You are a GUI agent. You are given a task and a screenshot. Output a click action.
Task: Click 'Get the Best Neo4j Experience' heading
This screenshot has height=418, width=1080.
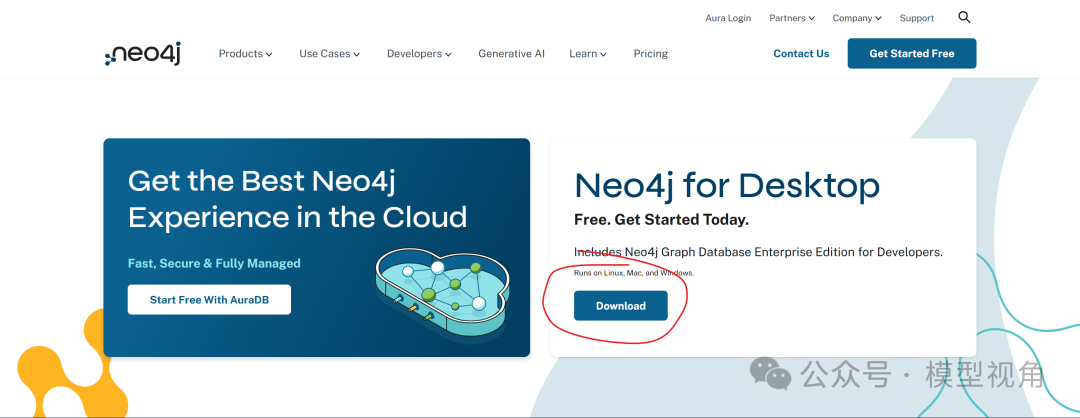tap(298, 199)
